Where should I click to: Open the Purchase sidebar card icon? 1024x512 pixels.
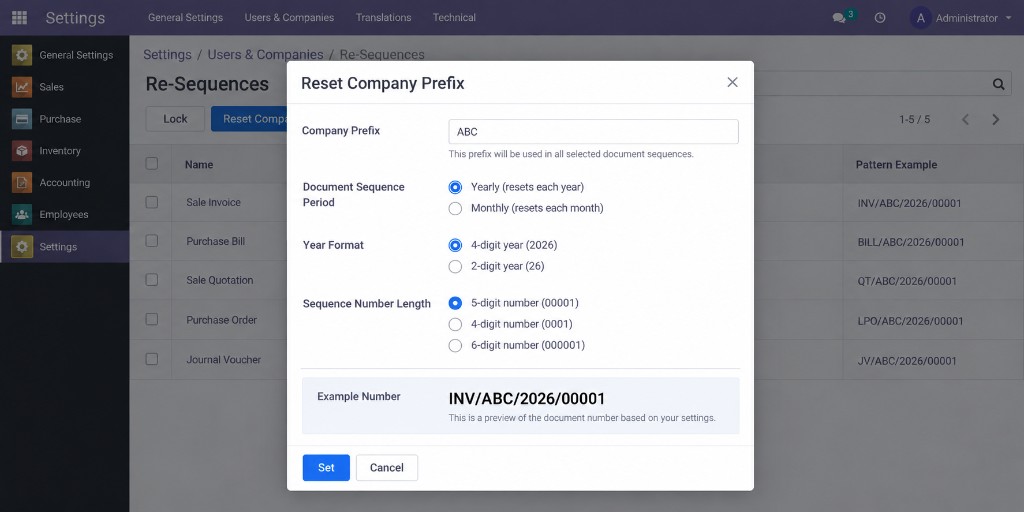[x=22, y=119]
